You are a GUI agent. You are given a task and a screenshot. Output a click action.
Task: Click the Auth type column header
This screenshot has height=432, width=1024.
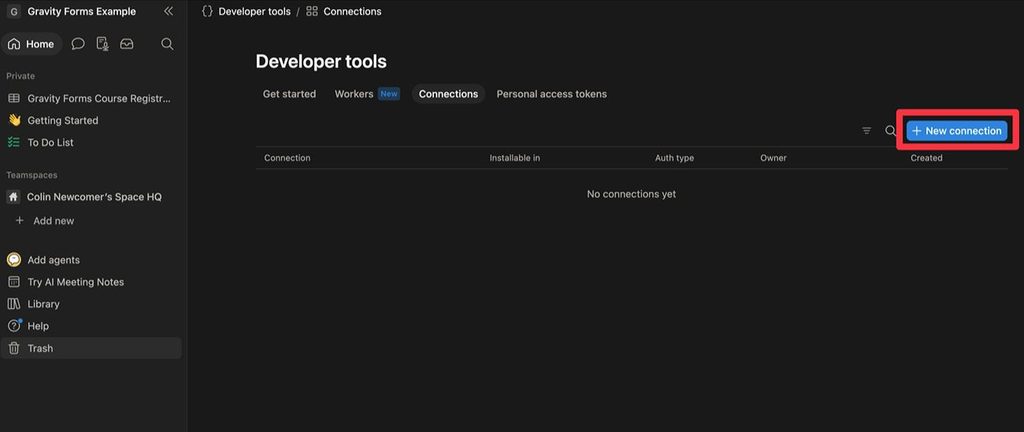[675, 158]
